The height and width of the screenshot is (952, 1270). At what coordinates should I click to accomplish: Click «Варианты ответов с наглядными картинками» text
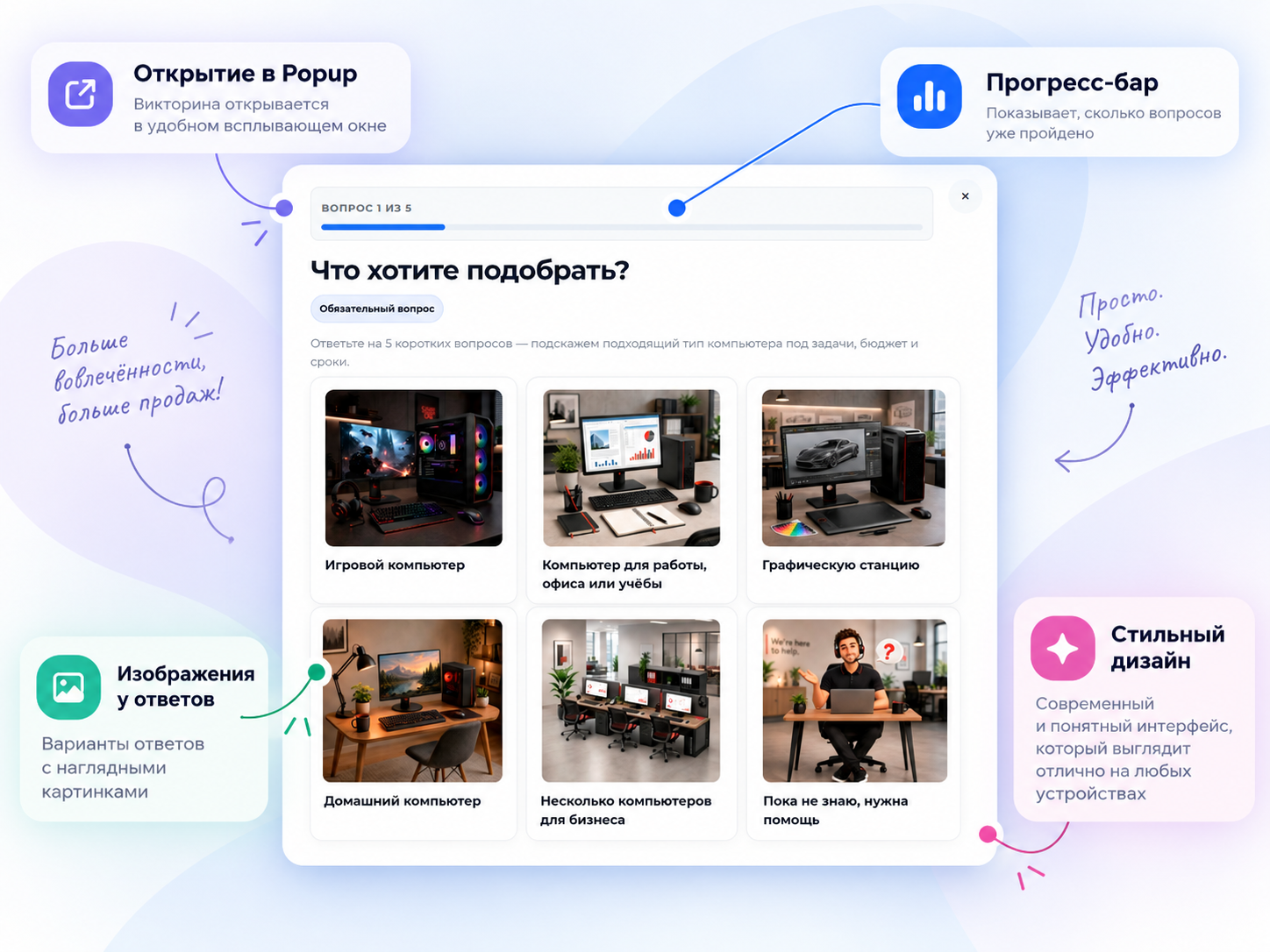click(x=123, y=768)
